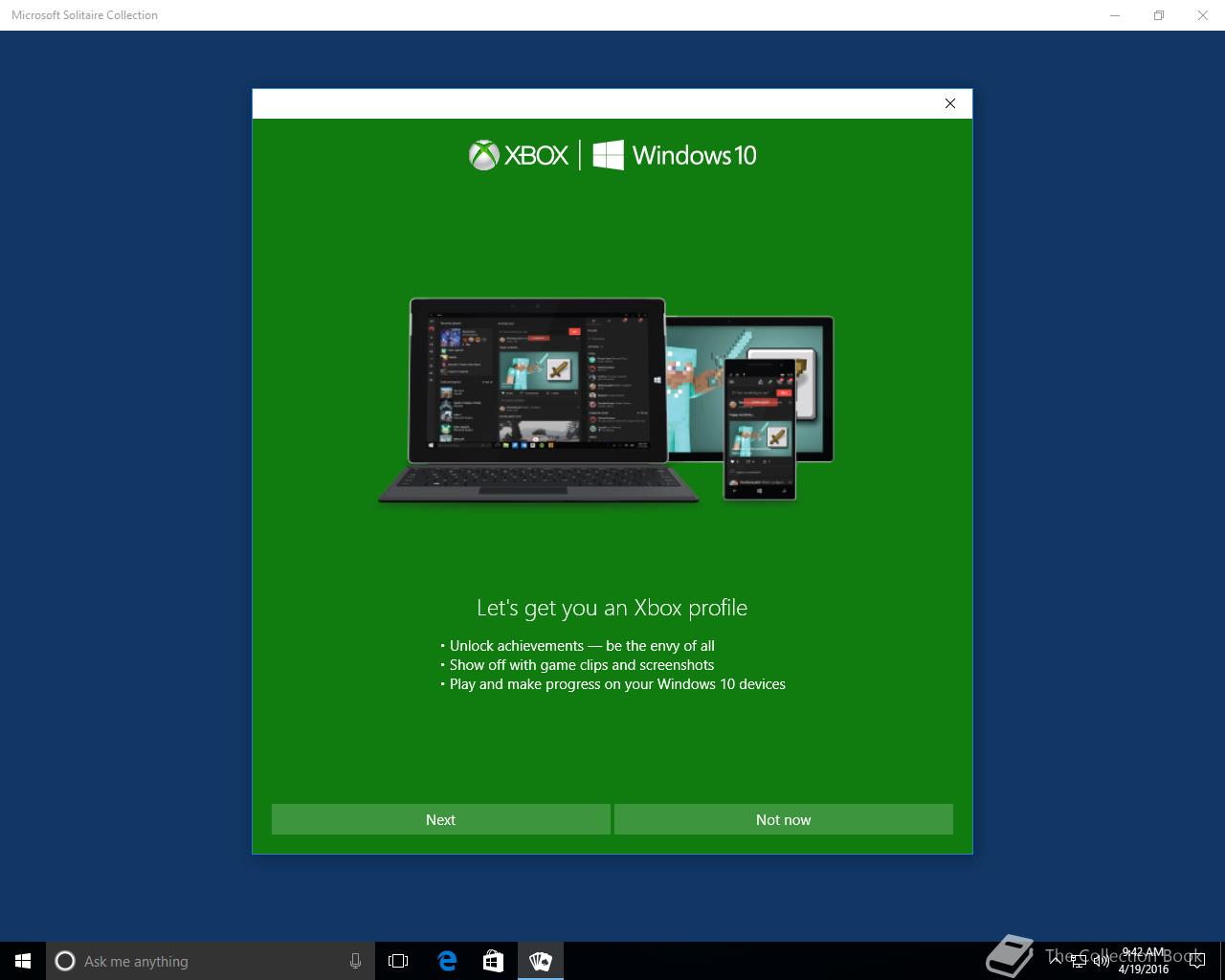Restore down the Solitaire Collection window
This screenshot has height=980, width=1225.
click(1159, 15)
